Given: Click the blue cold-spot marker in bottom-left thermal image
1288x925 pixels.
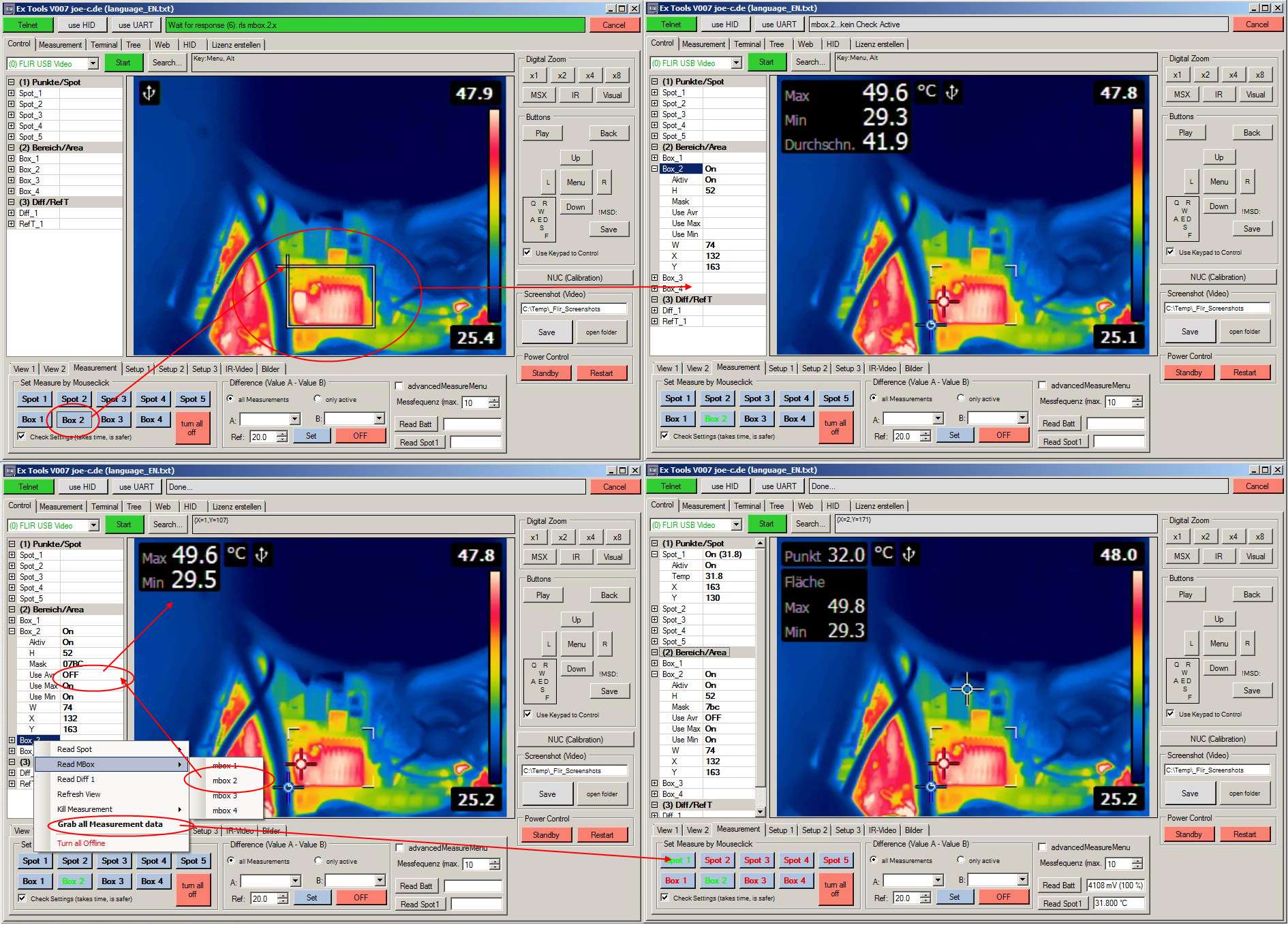Looking at the screenshot, I should pos(288,787).
